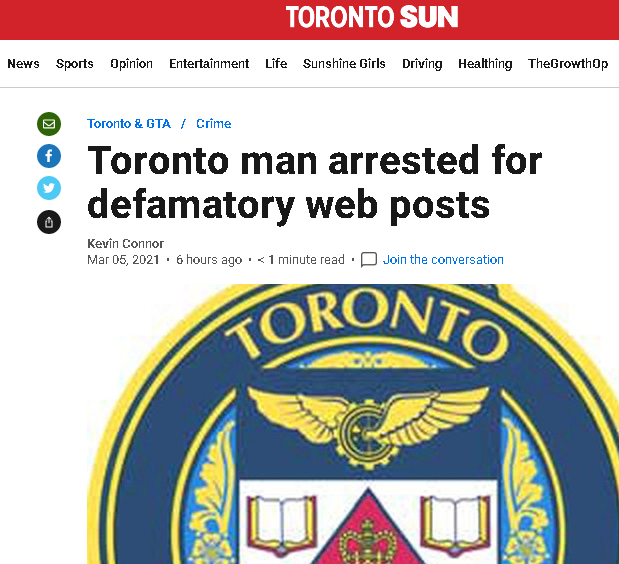Share article on Twitter

click(x=49, y=188)
